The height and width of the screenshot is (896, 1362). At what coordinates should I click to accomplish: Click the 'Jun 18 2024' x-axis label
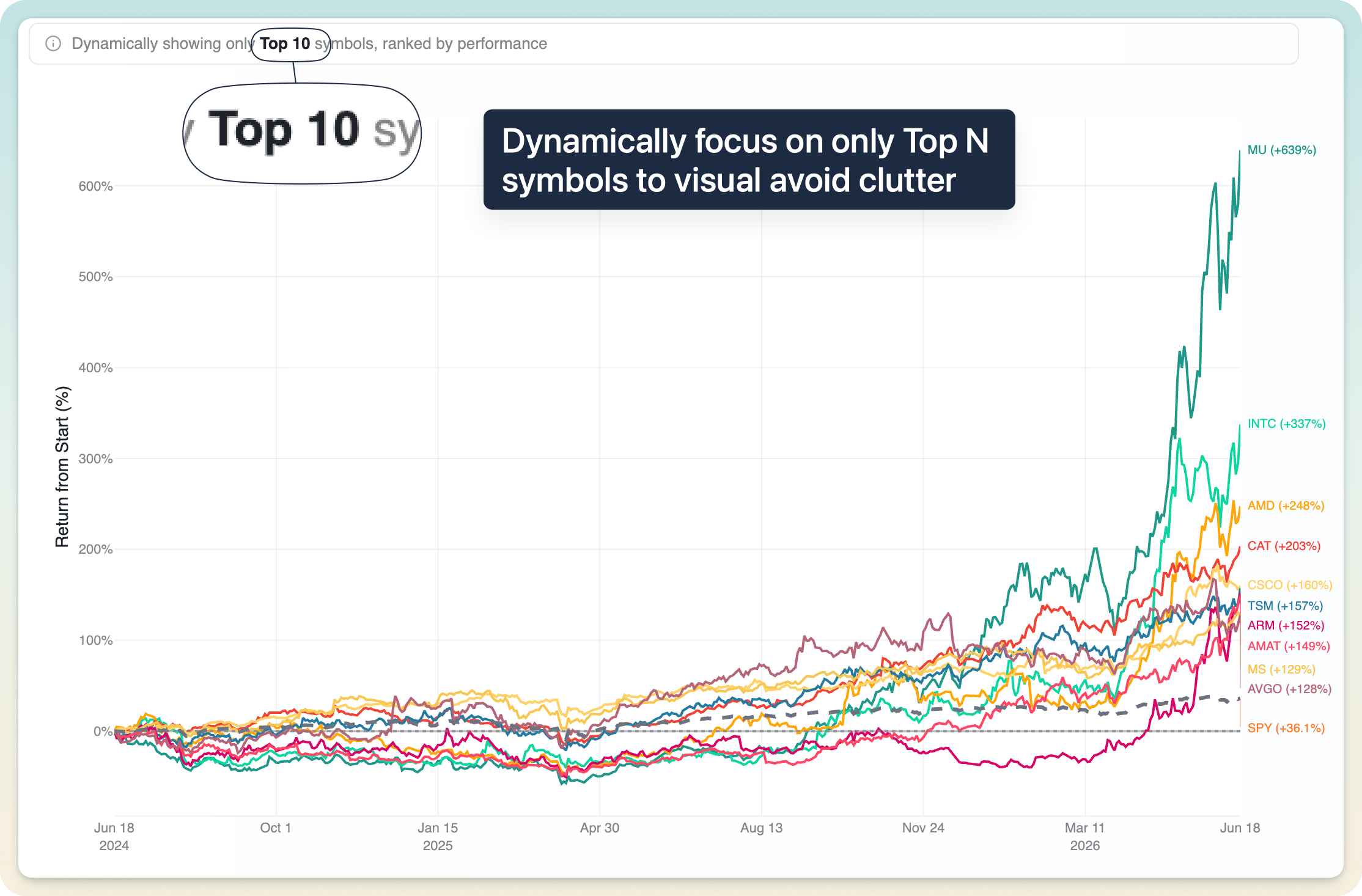coord(114,837)
